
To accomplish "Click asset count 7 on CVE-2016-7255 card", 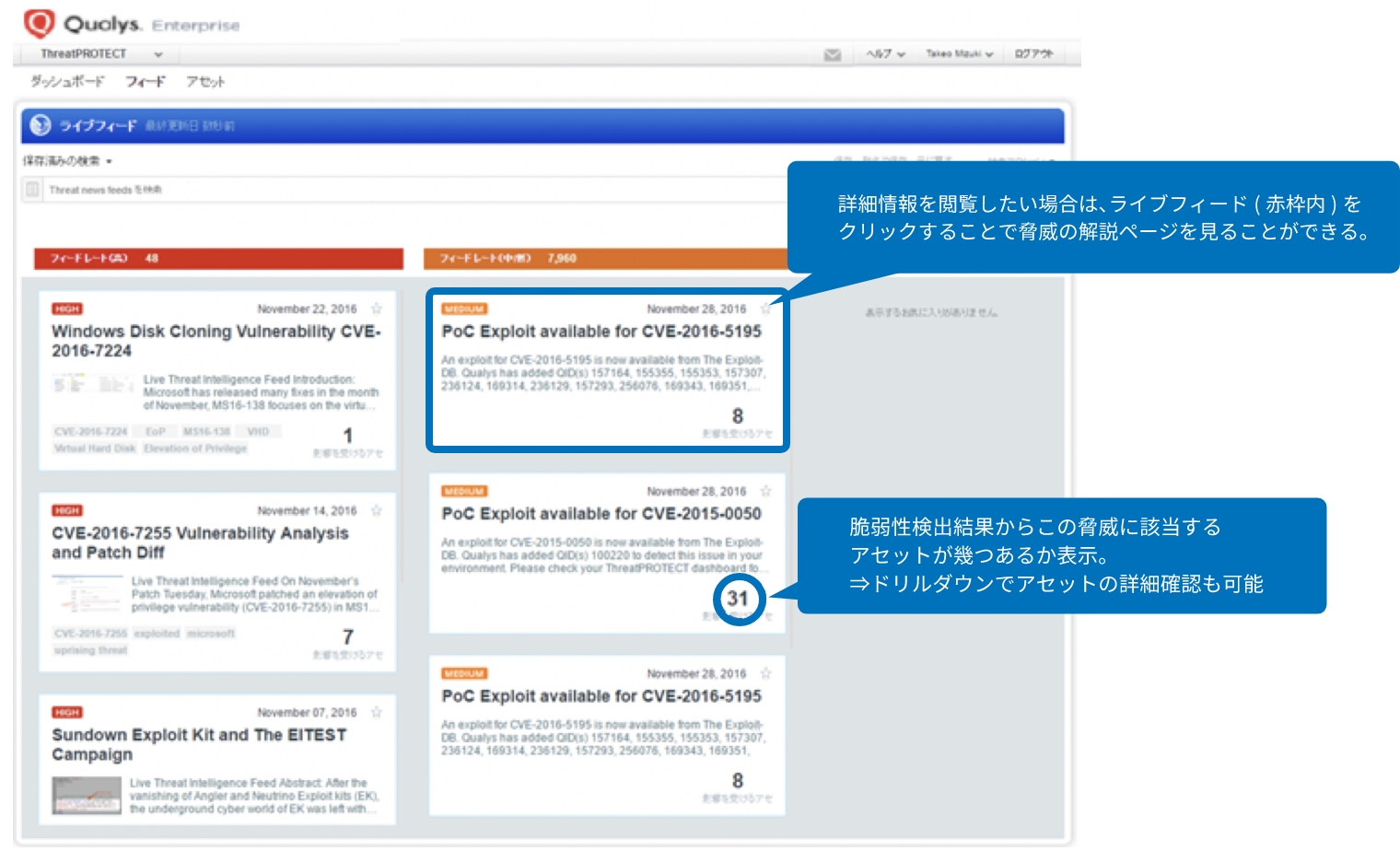I will (348, 637).
